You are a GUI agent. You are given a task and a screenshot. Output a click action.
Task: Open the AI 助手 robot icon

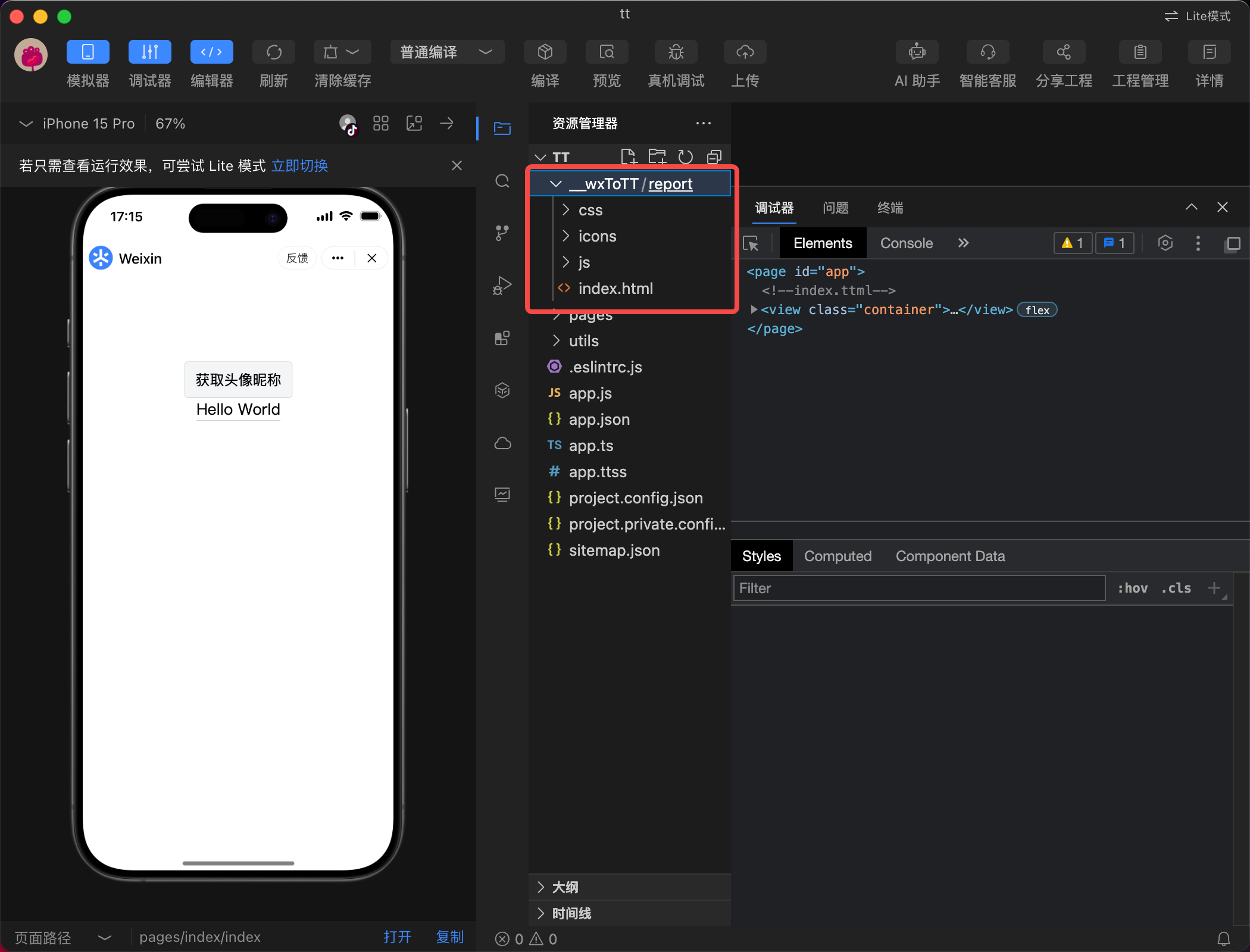click(x=917, y=52)
